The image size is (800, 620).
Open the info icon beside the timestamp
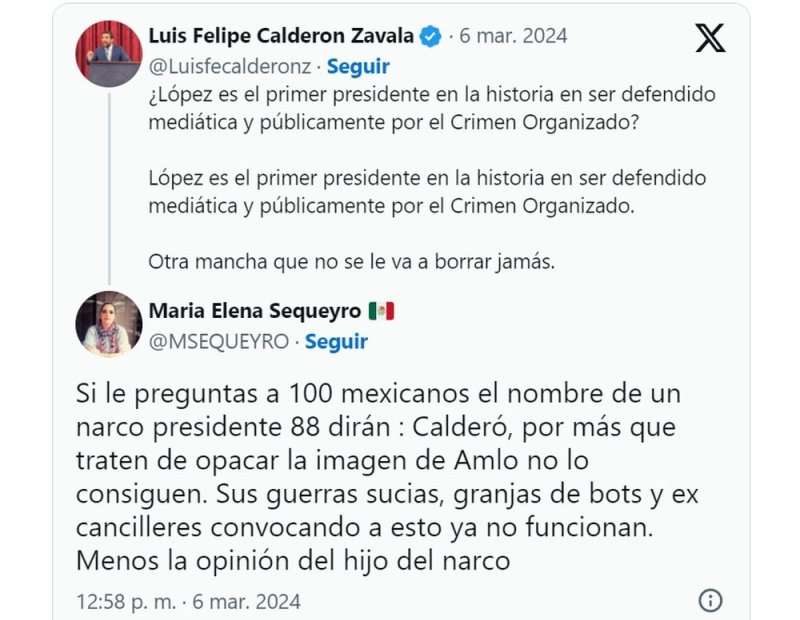[710, 601]
